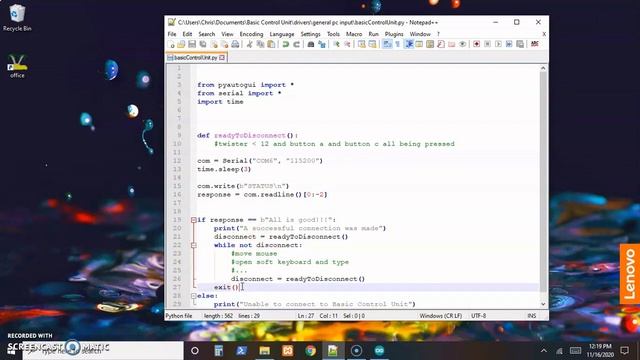Collapse the 'else:' fold marker

tap(193, 296)
